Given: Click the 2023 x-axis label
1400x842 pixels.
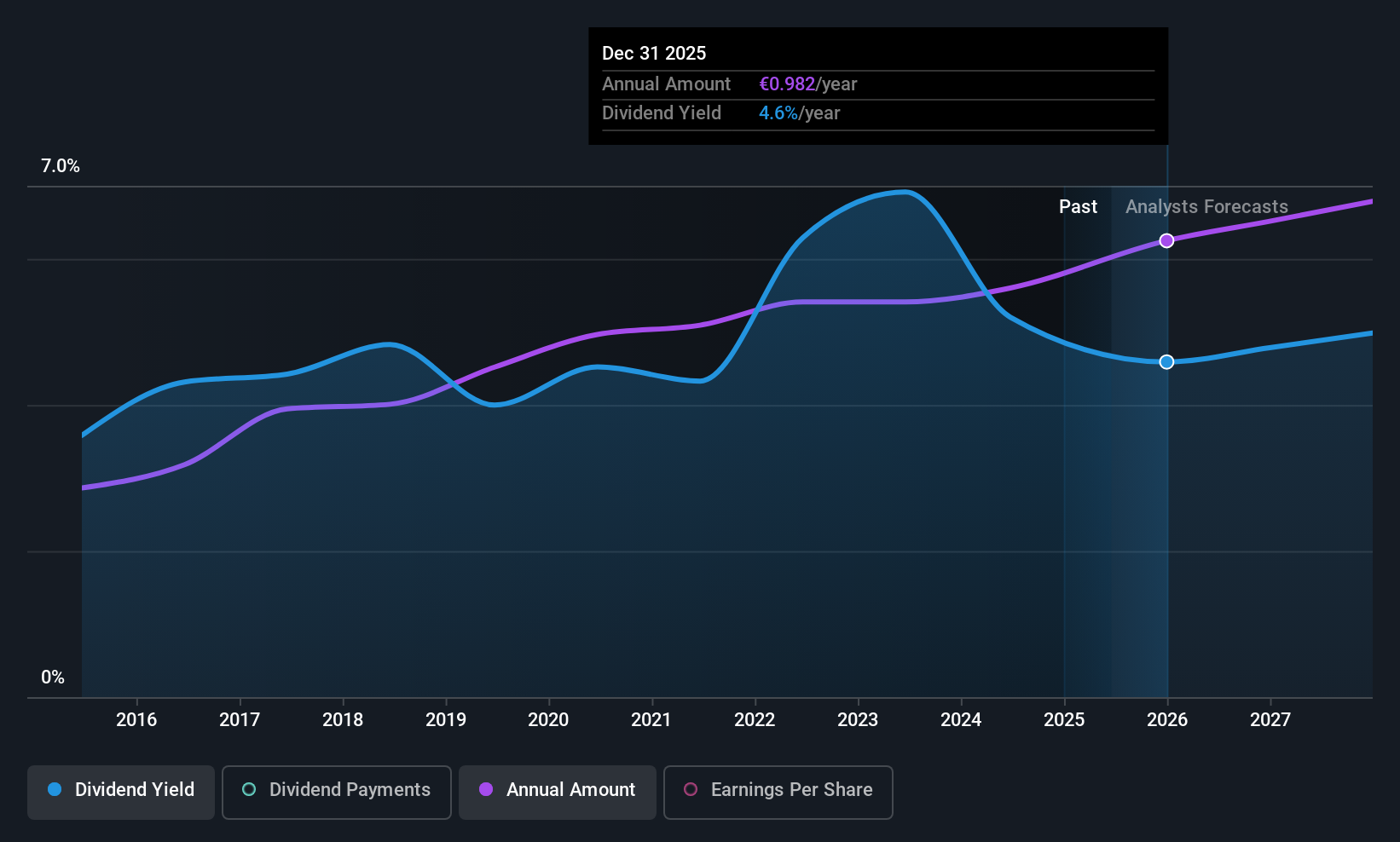Looking at the screenshot, I should pyautogui.click(x=858, y=720).
